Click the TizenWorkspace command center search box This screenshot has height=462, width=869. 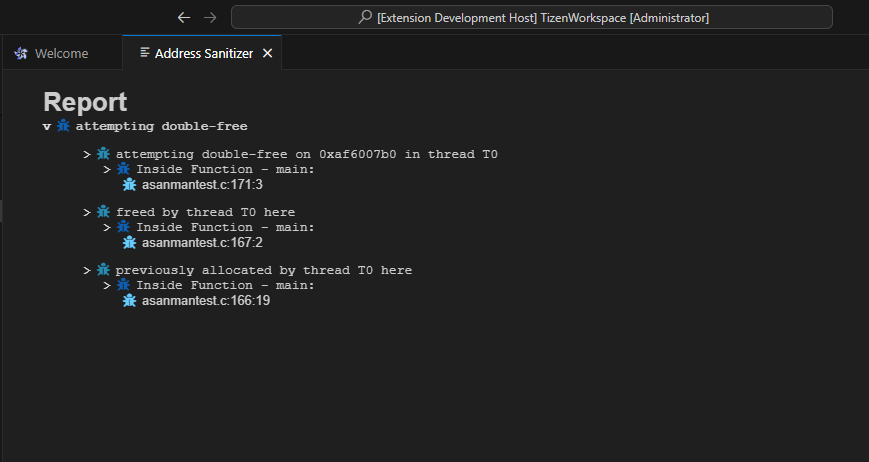tap(531, 17)
